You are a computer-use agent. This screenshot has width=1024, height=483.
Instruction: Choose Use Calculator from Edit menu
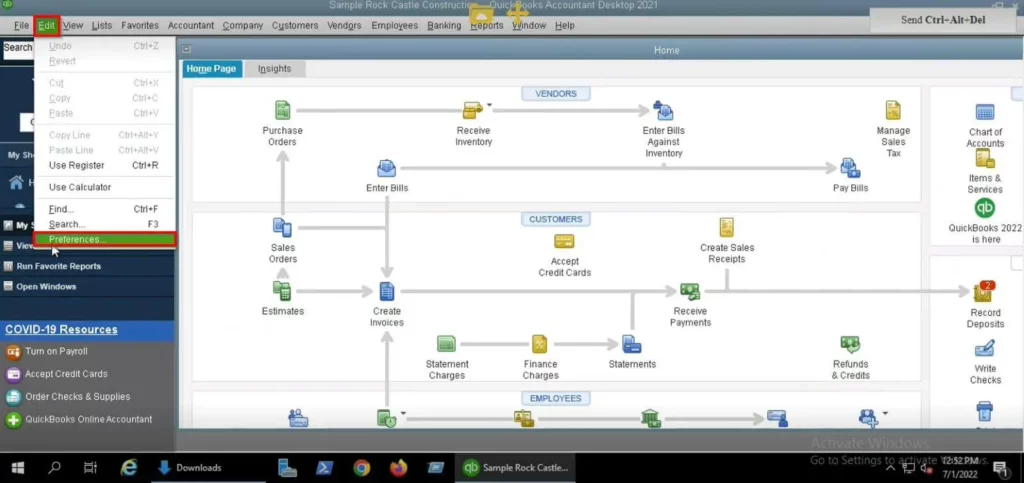pos(80,187)
